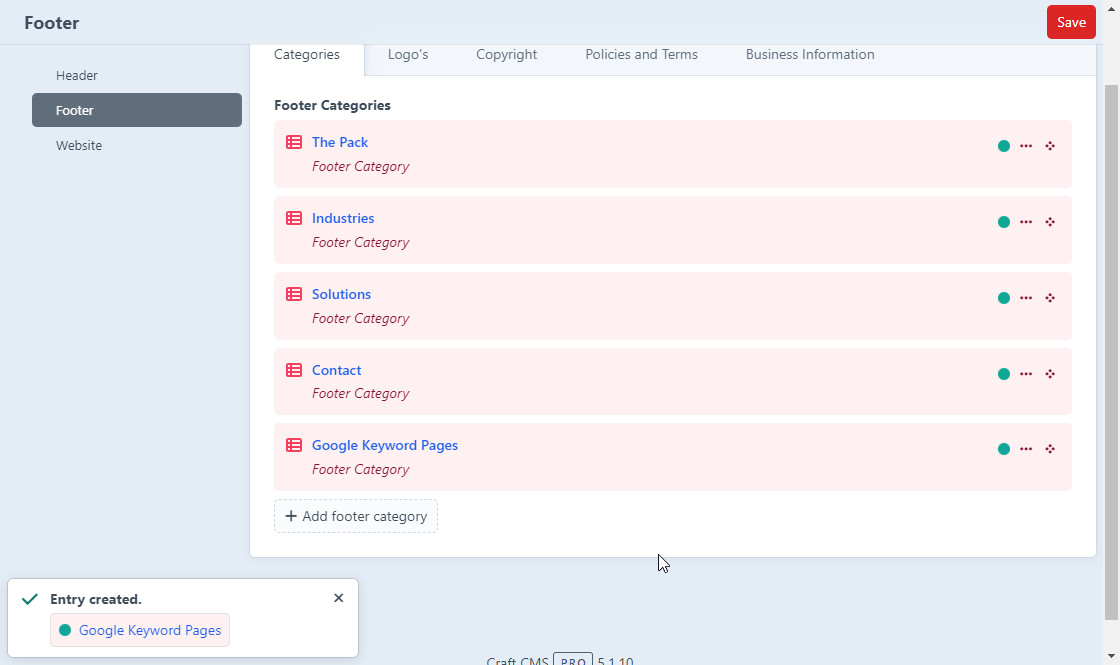Click the enabled status indicator on Industries

pos(1004,222)
